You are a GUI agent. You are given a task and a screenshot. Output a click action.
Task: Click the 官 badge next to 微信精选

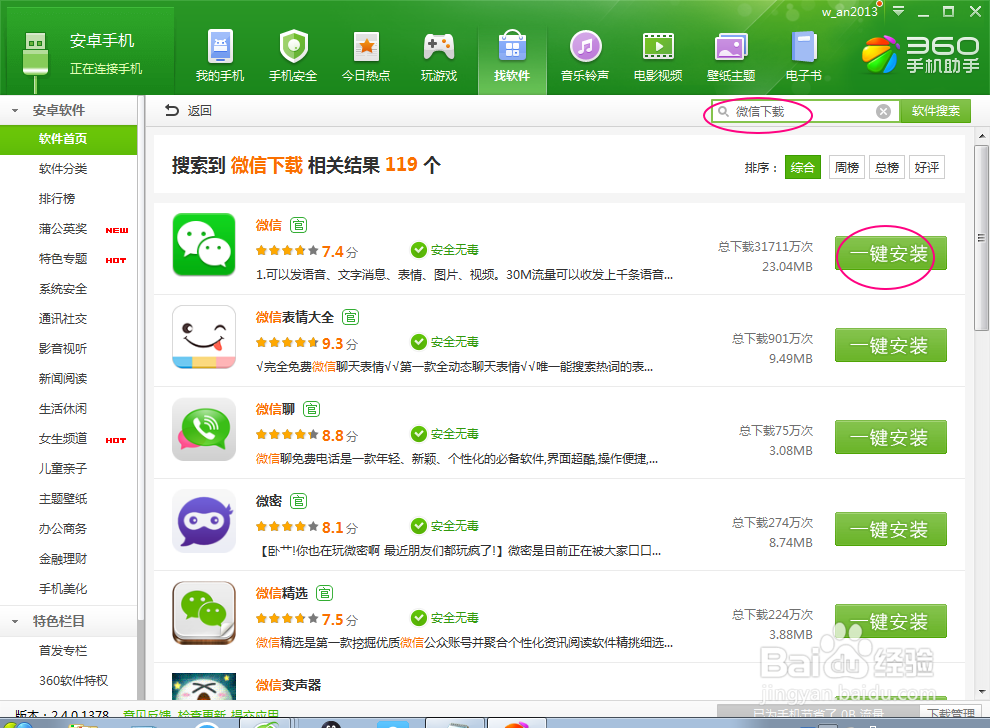(325, 594)
